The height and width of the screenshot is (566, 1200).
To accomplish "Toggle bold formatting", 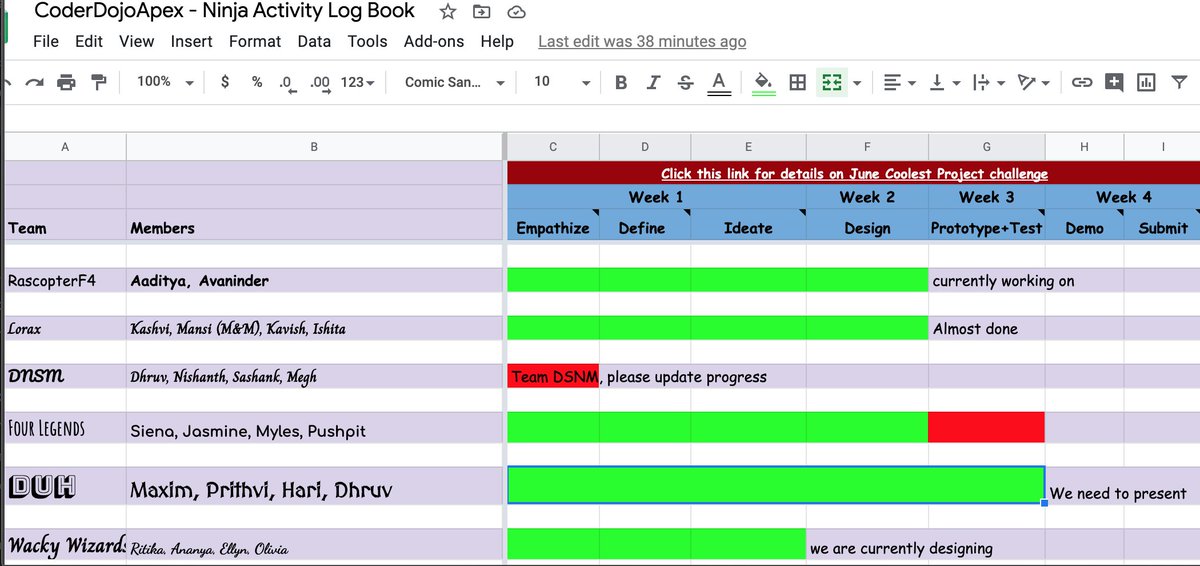I will click(621, 82).
